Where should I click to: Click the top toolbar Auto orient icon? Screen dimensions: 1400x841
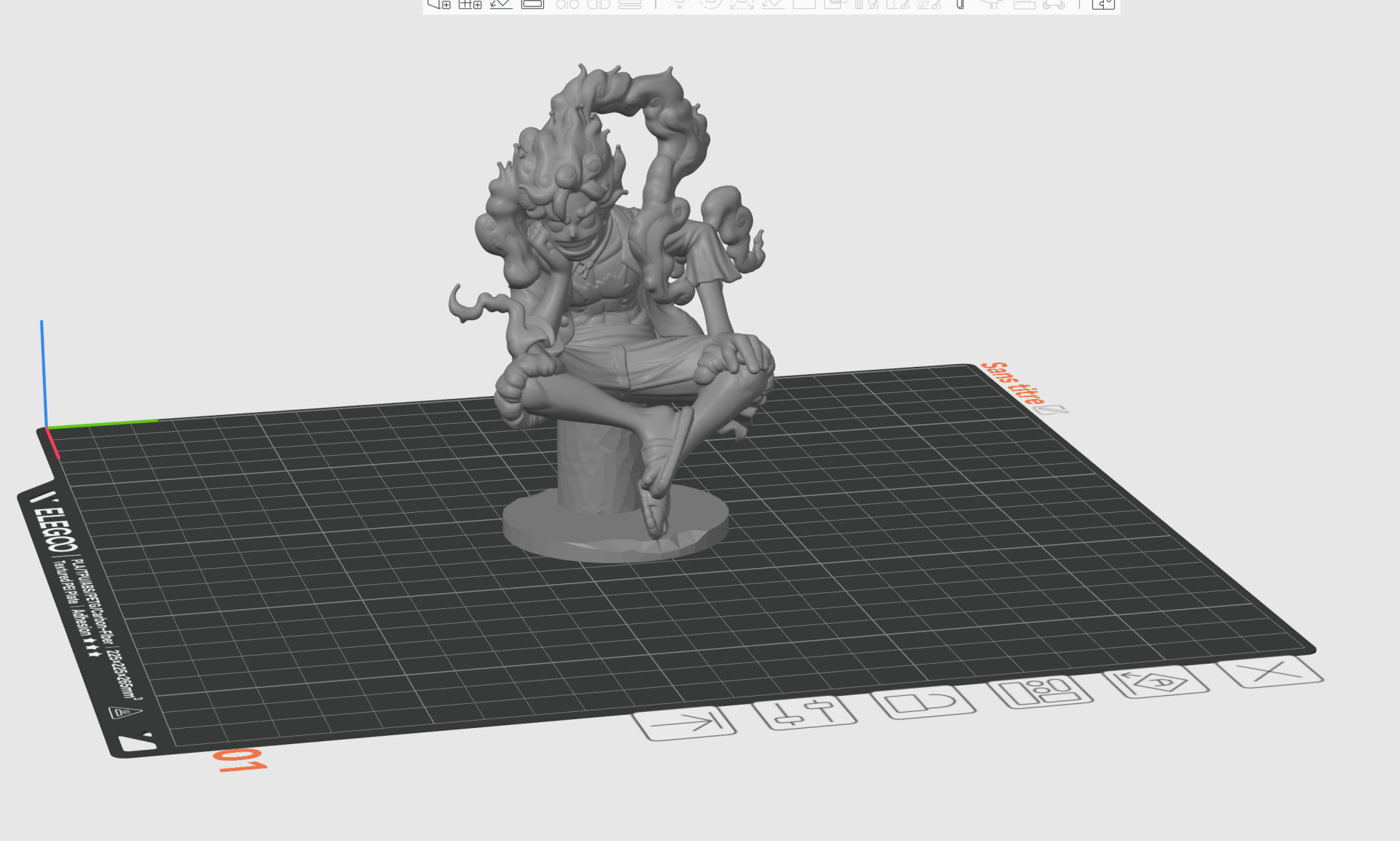pos(501,4)
